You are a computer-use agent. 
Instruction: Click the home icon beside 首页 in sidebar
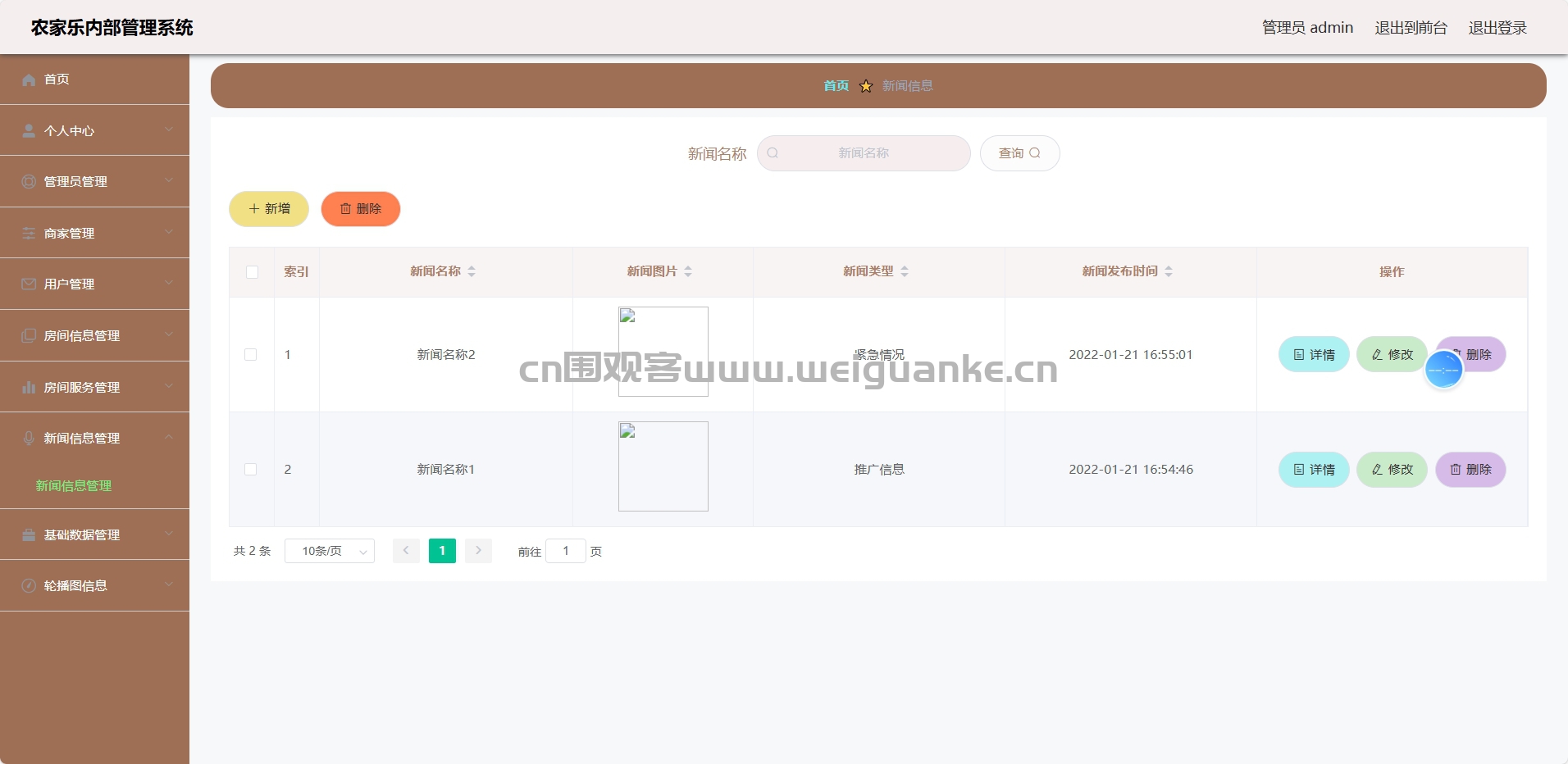pyautogui.click(x=29, y=80)
